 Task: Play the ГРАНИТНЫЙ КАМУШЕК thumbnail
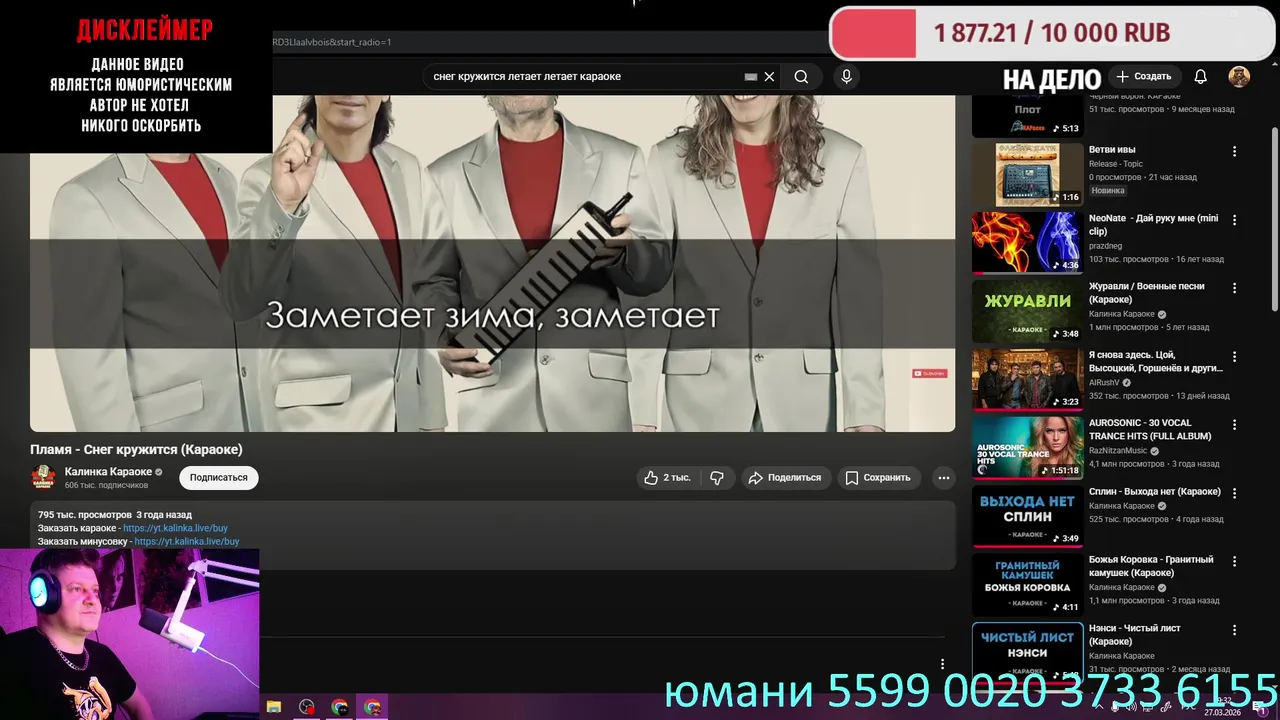coord(1027,584)
